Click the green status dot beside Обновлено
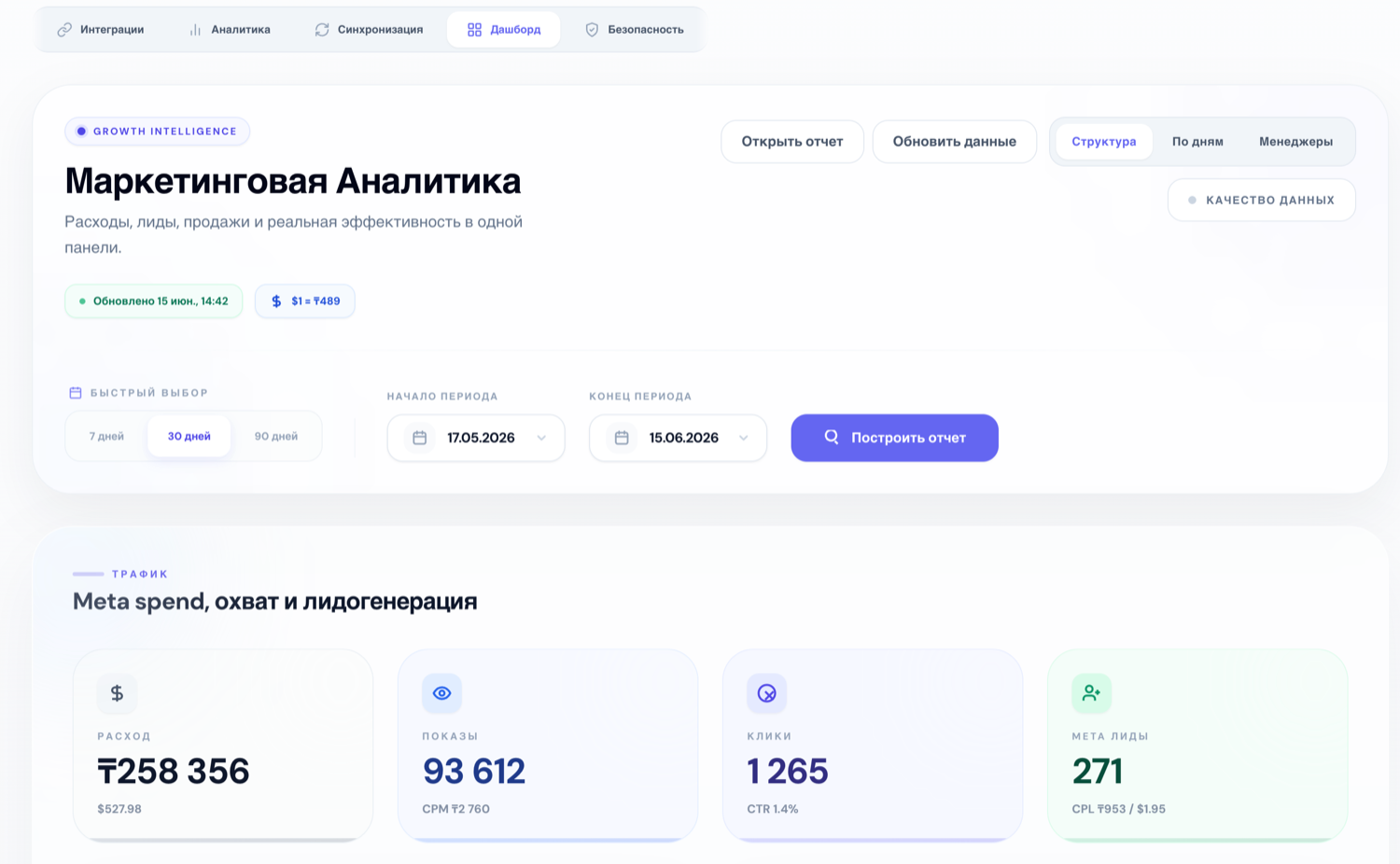 82,301
